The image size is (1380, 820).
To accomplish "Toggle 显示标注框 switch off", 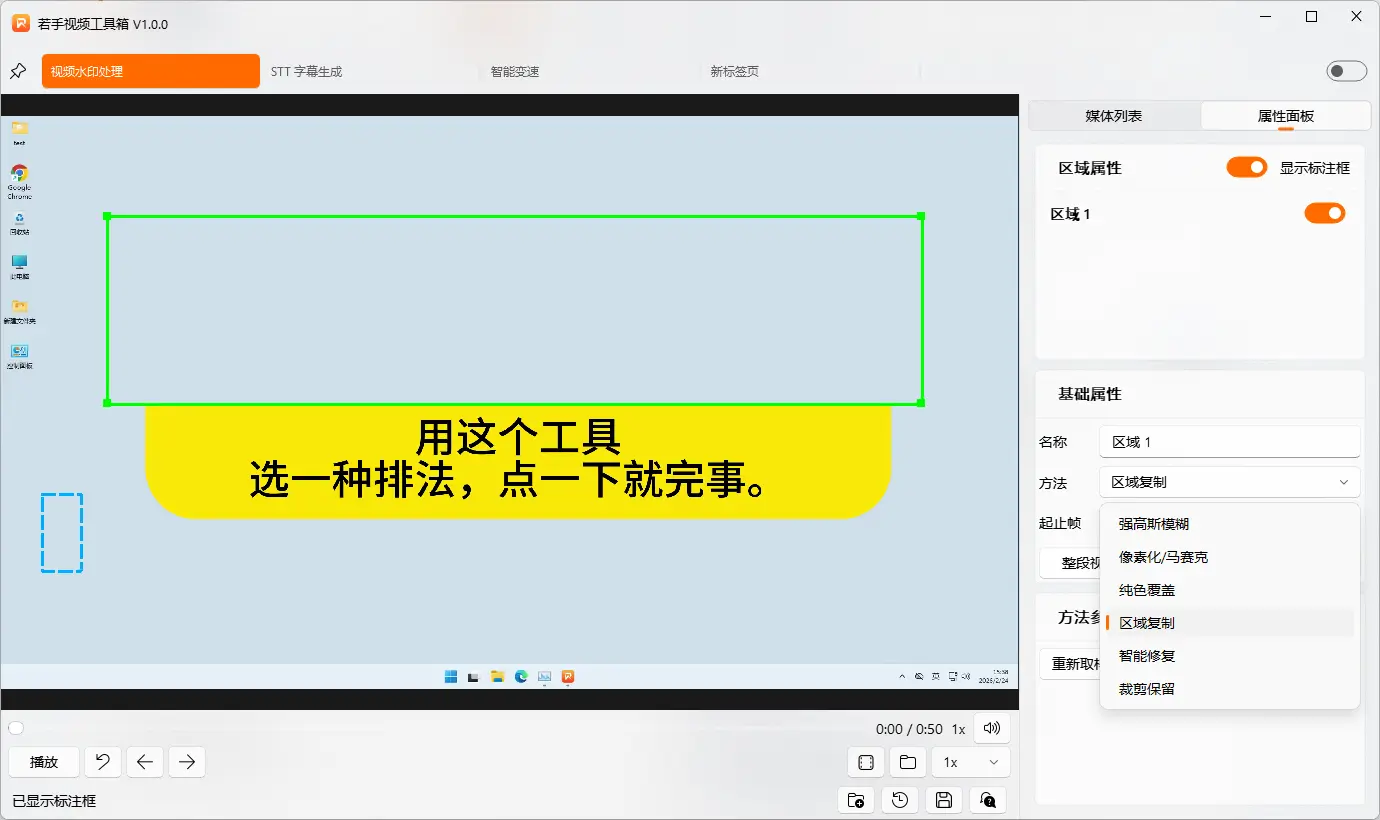I will [x=1246, y=167].
